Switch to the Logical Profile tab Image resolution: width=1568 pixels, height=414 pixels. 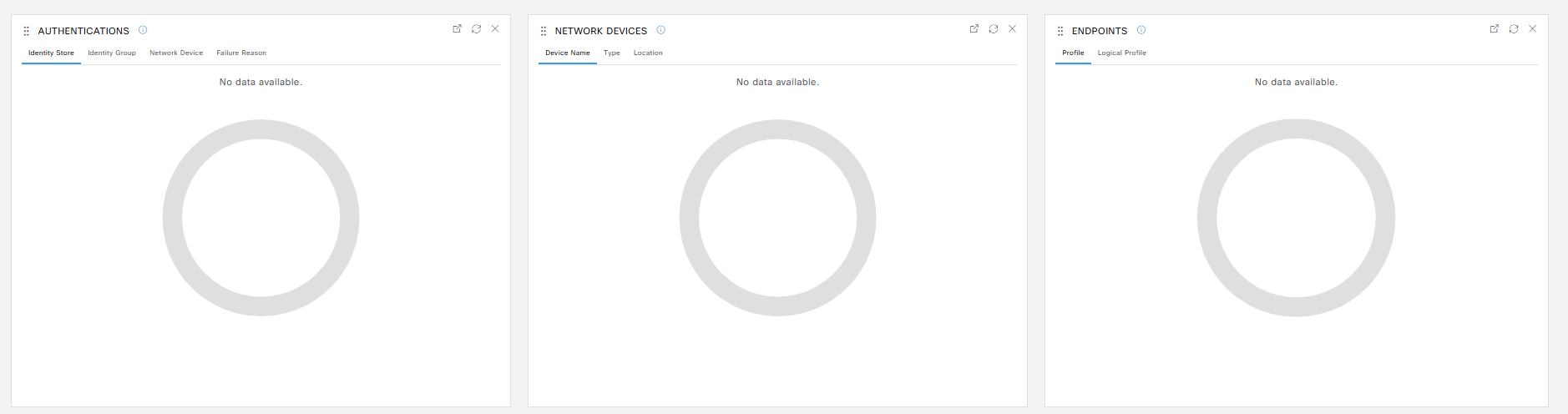(1121, 53)
